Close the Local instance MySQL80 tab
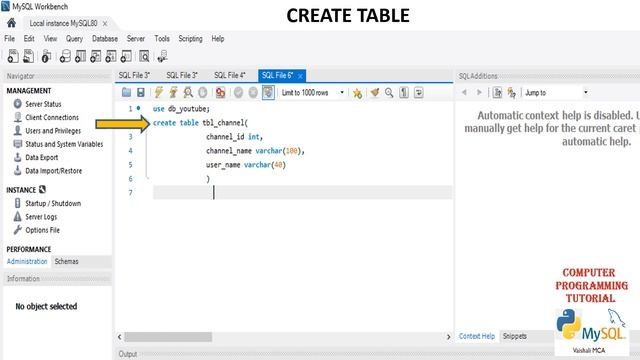 click(x=105, y=24)
